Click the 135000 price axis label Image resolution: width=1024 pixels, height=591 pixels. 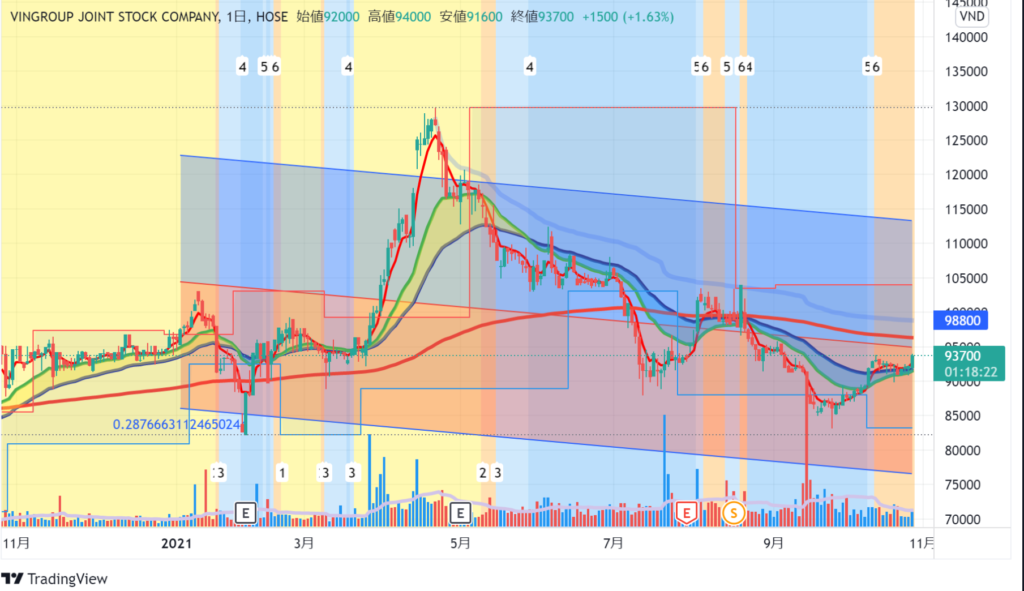coord(966,71)
